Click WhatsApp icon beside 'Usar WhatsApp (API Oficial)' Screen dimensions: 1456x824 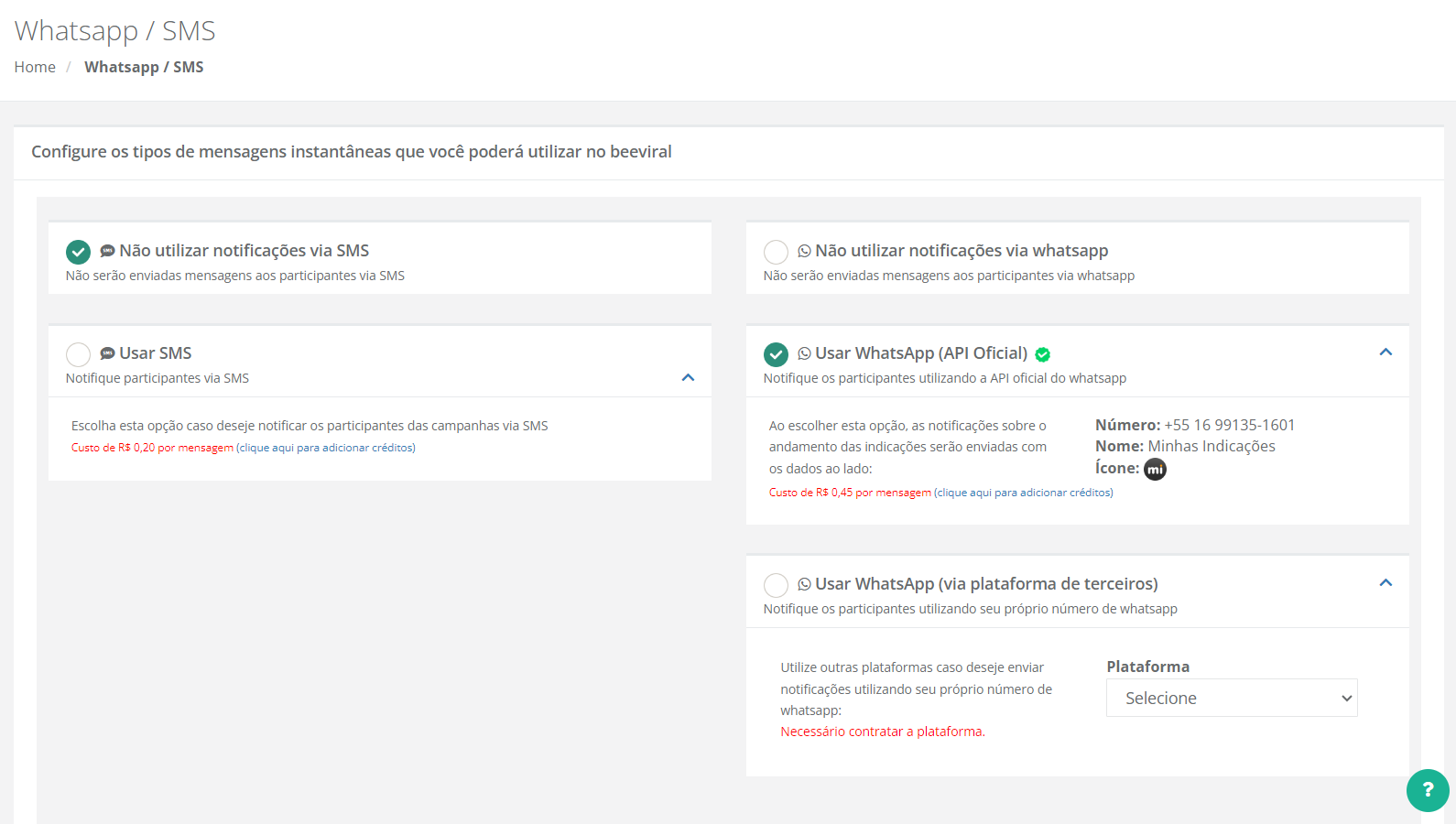tap(804, 353)
